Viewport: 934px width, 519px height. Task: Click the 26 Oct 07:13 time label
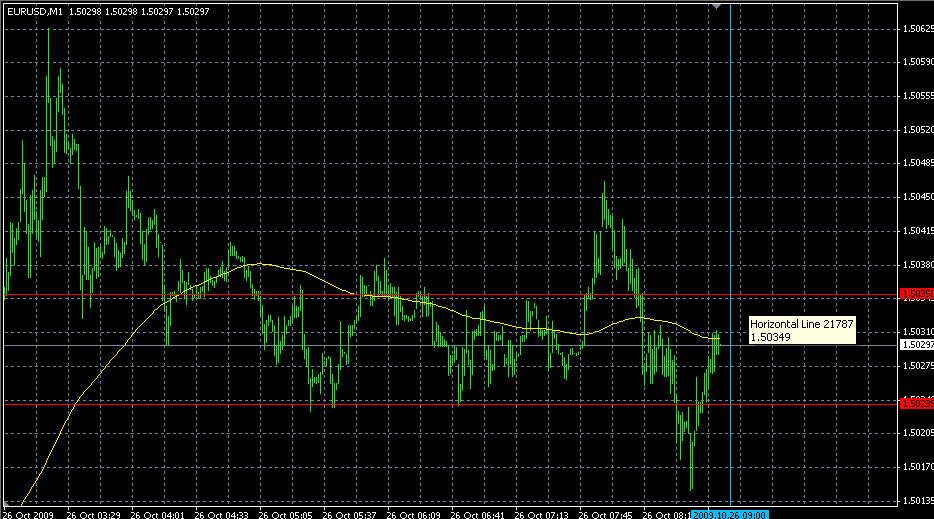(x=541, y=514)
